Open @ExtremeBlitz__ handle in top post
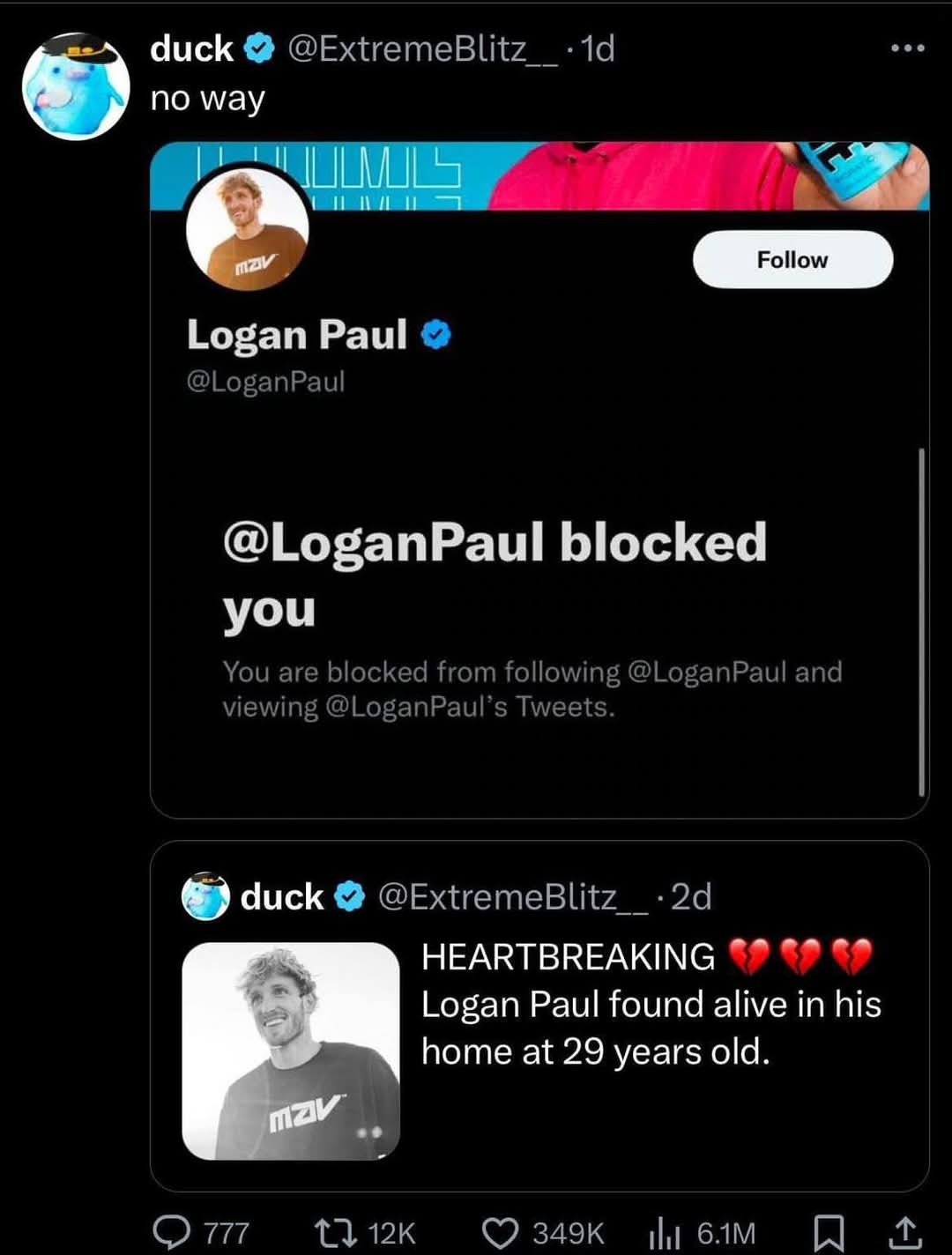The image size is (952, 1255). (422, 49)
